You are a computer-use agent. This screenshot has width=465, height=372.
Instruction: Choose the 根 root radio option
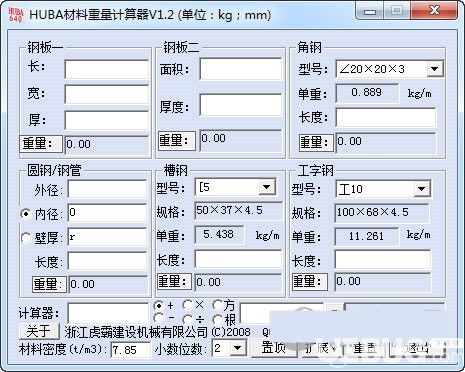pyautogui.click(x=217, y=319)
